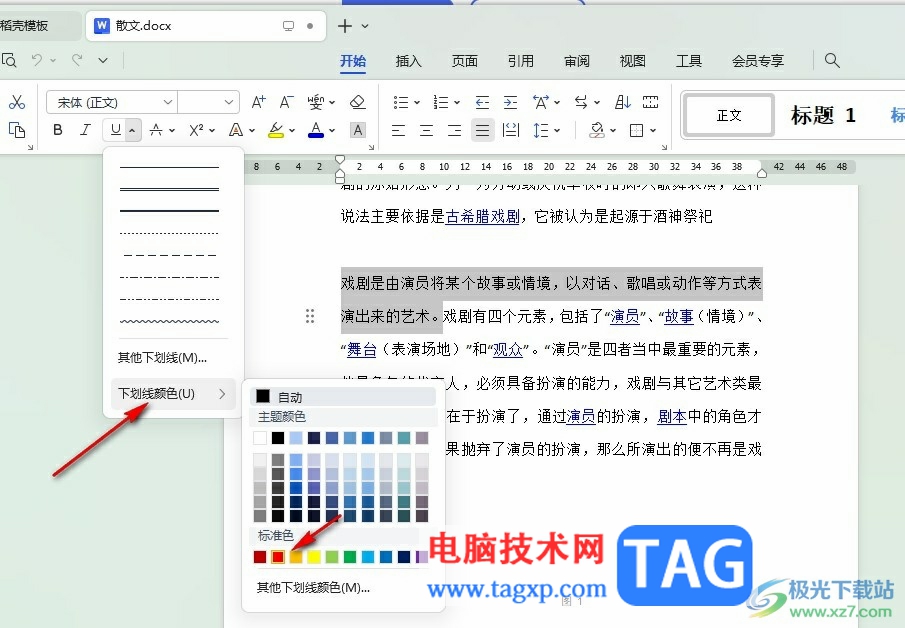Add new tab with plus button

[x=345, y=26]
